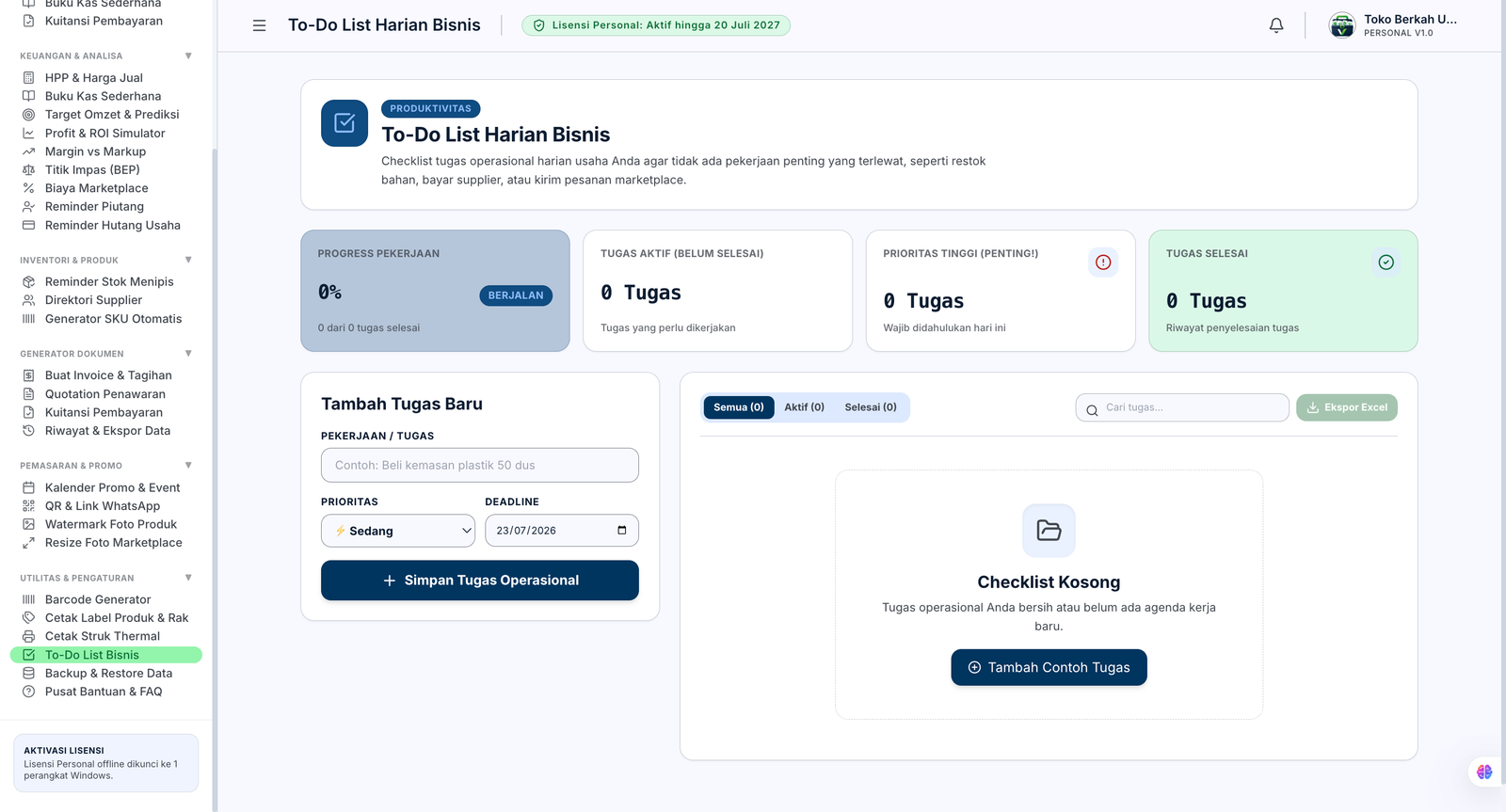Image resolution: width=1506 pixels, height=812 pixels.
Task: Click the Cari tugas search field
Action: pyautogui.click(x=1182, y=407)
